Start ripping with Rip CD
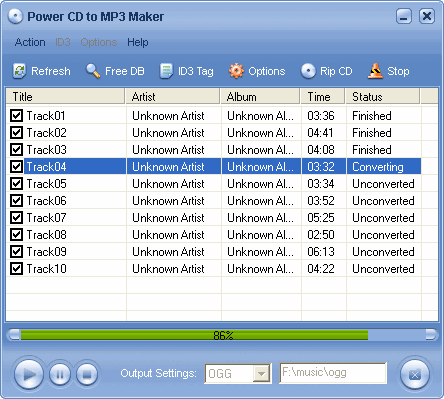This screenshot has height=399, width=444. click(326, 71)
